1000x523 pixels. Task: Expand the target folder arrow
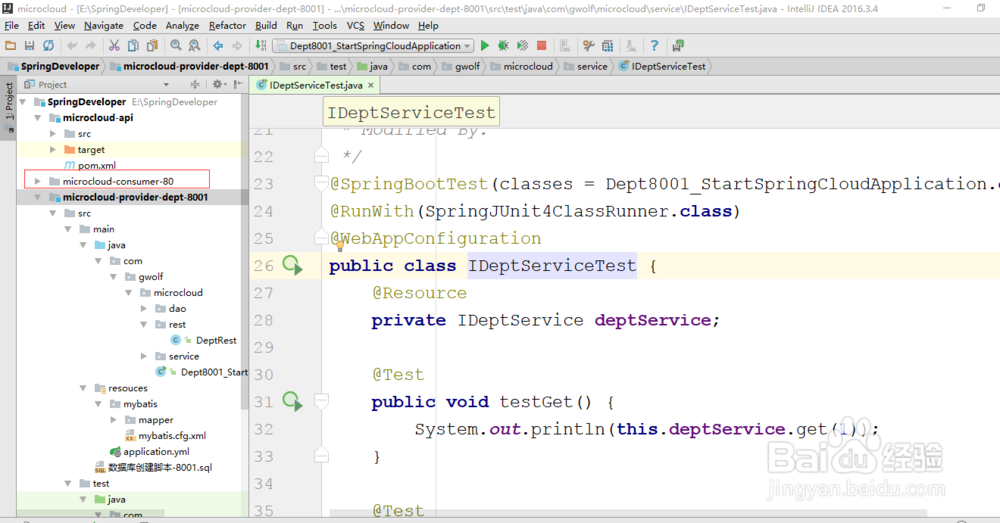tap(53, 150)
